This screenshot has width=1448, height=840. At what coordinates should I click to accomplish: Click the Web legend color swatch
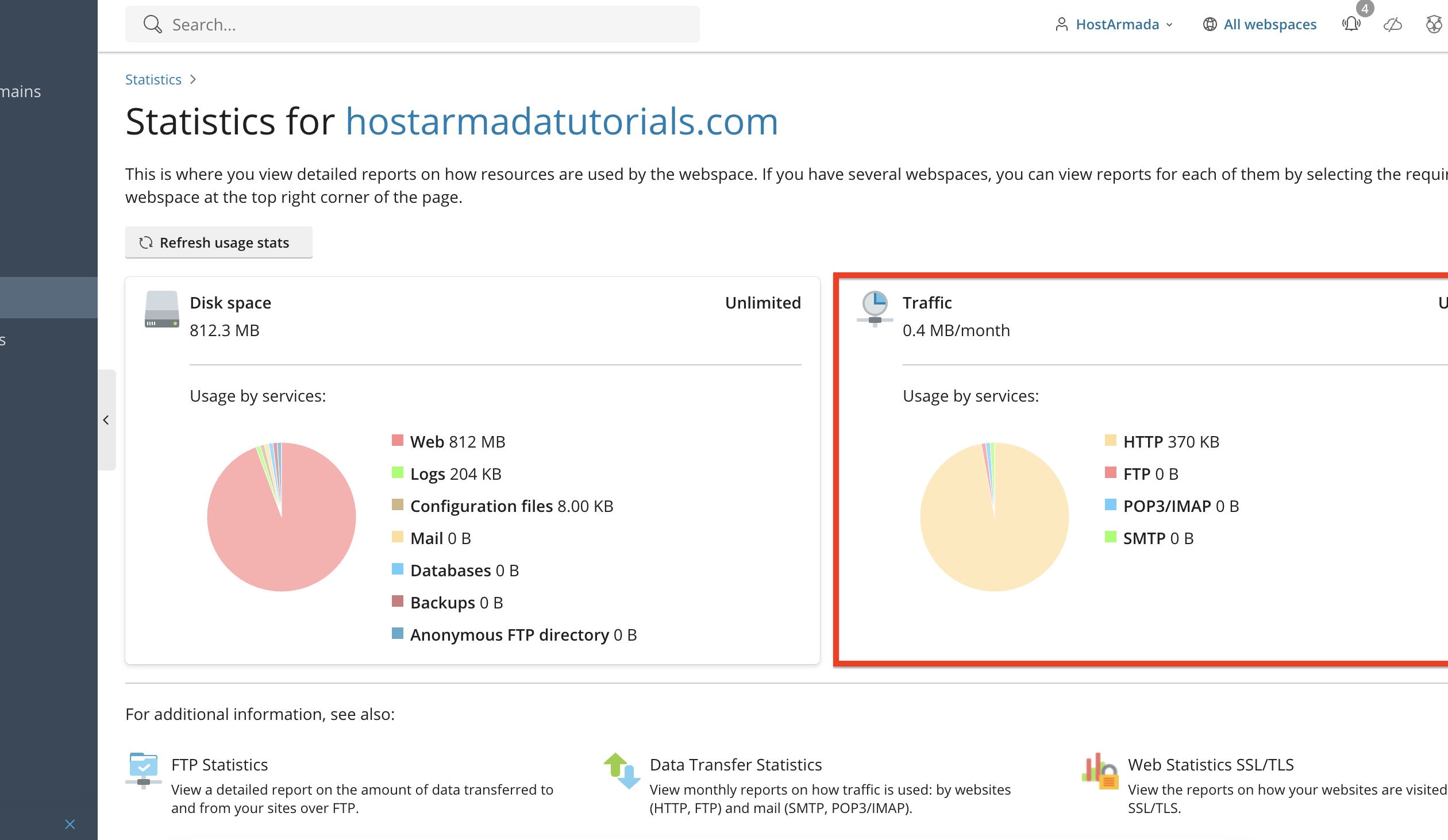click(x=398, y=441)
